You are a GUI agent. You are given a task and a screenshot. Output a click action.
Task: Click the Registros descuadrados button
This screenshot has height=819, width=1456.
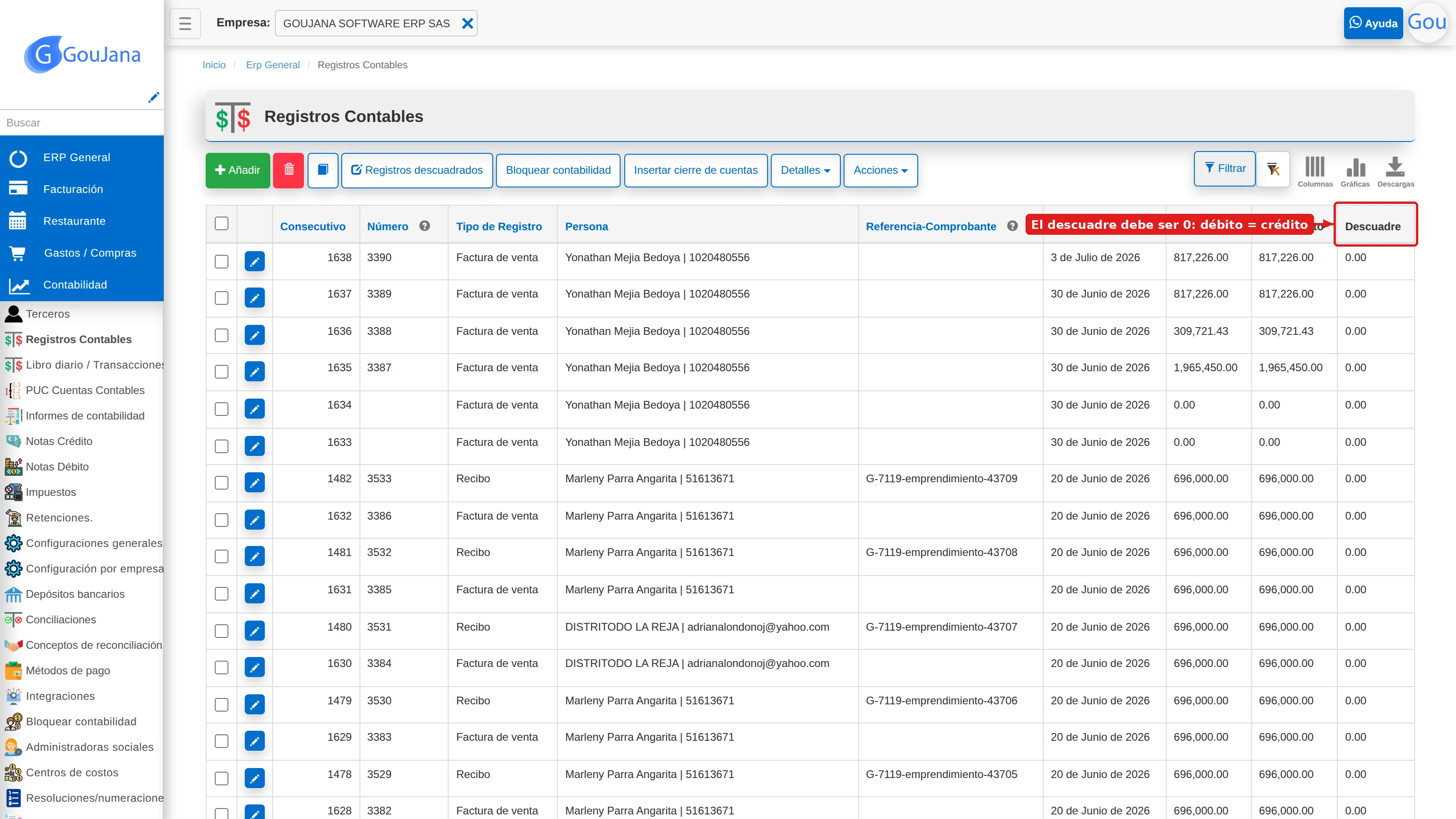tap(417, 170)
